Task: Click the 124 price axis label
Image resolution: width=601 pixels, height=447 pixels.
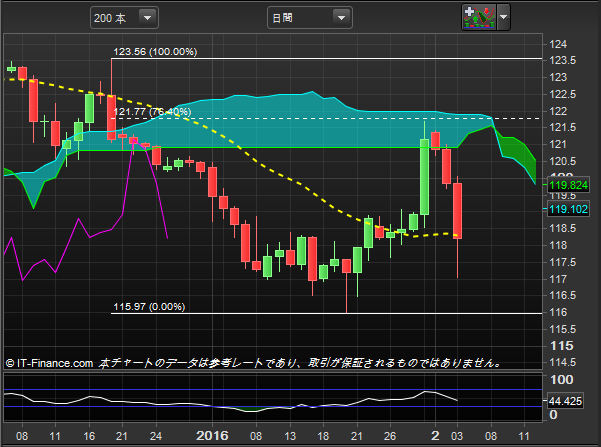Action: point(558,44)
